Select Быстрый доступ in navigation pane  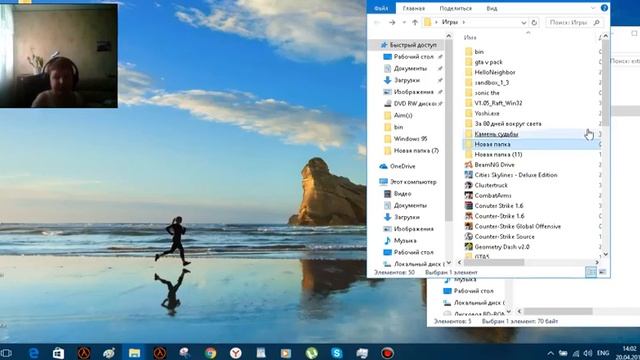(413, 45)
